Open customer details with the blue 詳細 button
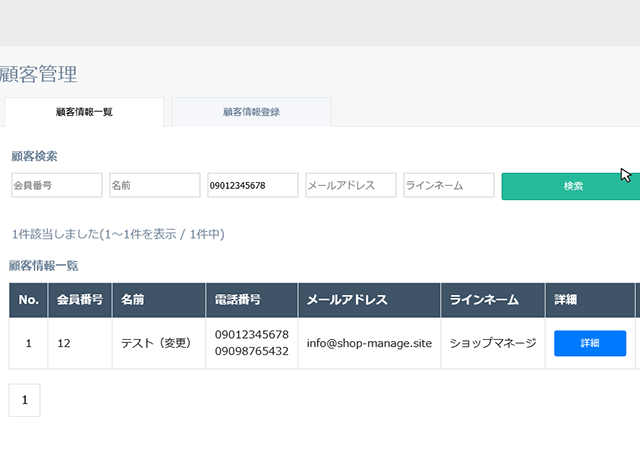 tap(590, 343)
